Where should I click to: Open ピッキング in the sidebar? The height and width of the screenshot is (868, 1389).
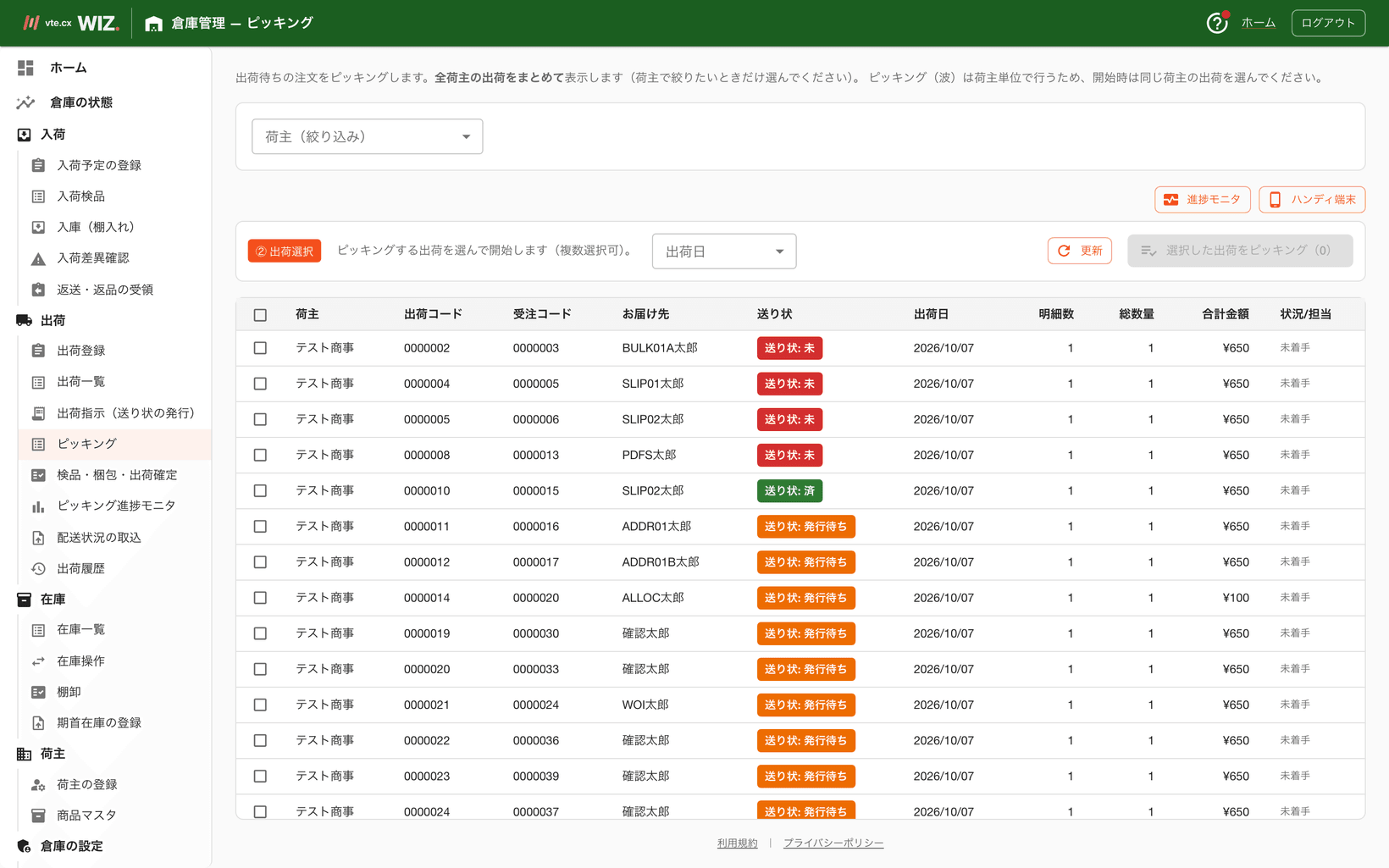point(114,444)
